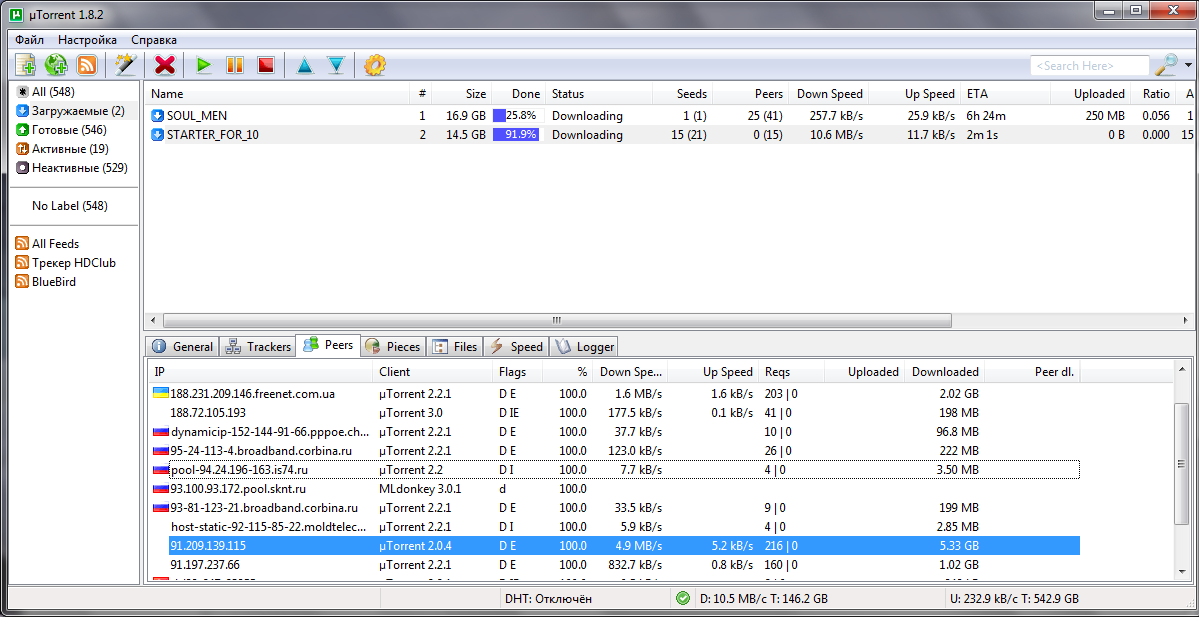Sort peers by Flags column header
Viewport: 1199px width, 617px height.
tap(518, 372)
